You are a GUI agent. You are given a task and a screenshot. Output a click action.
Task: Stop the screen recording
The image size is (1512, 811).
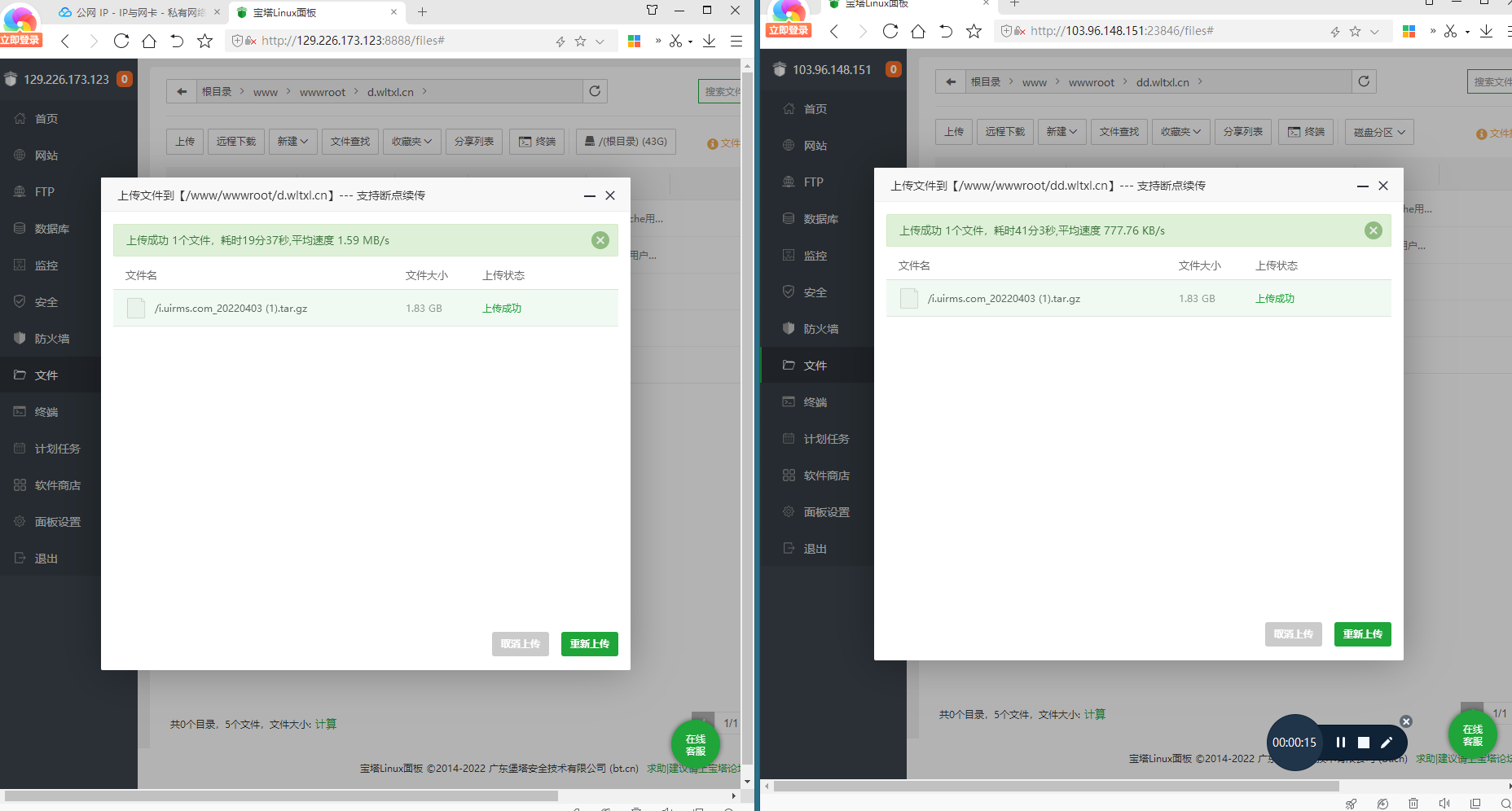point(1364,742)
